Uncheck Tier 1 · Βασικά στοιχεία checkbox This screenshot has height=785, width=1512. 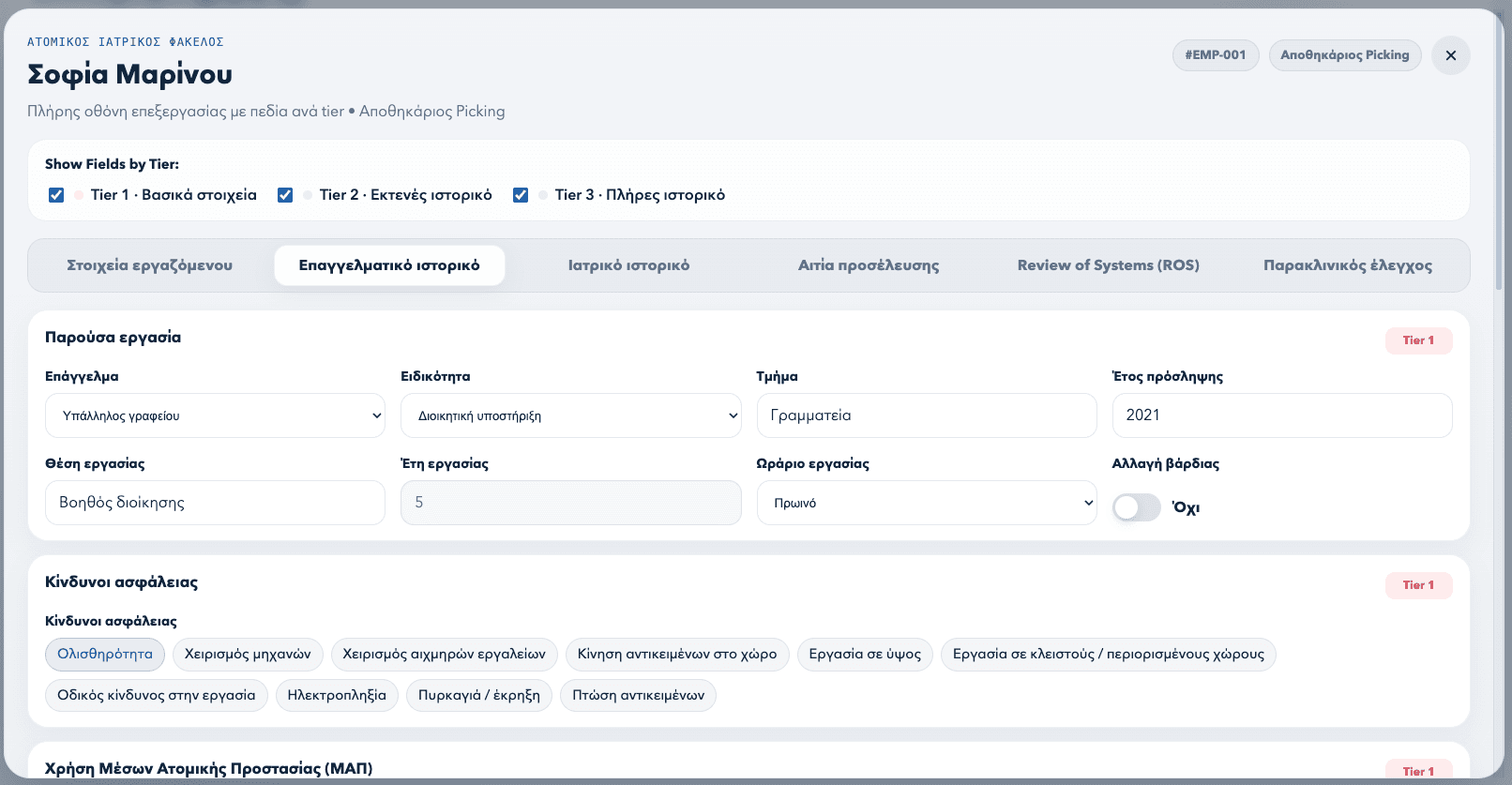56,195
